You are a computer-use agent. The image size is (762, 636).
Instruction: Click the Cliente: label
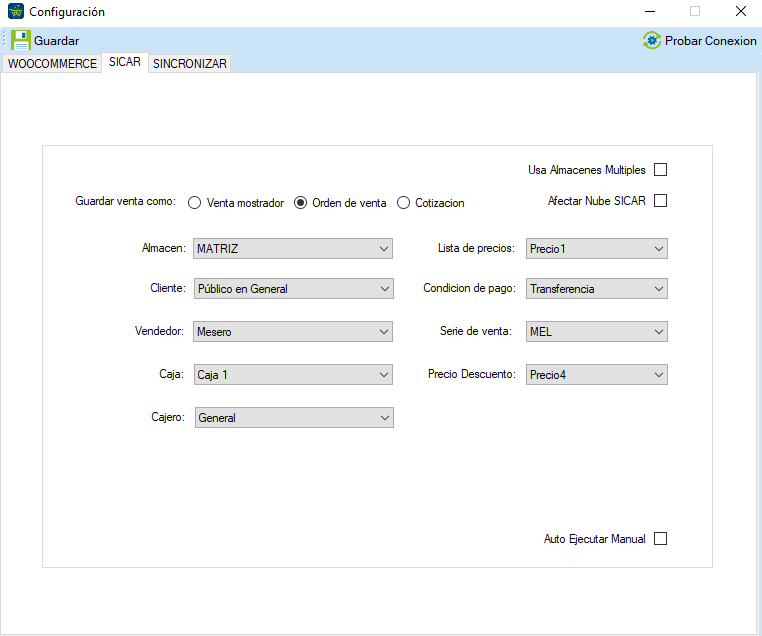pos(168,288)
